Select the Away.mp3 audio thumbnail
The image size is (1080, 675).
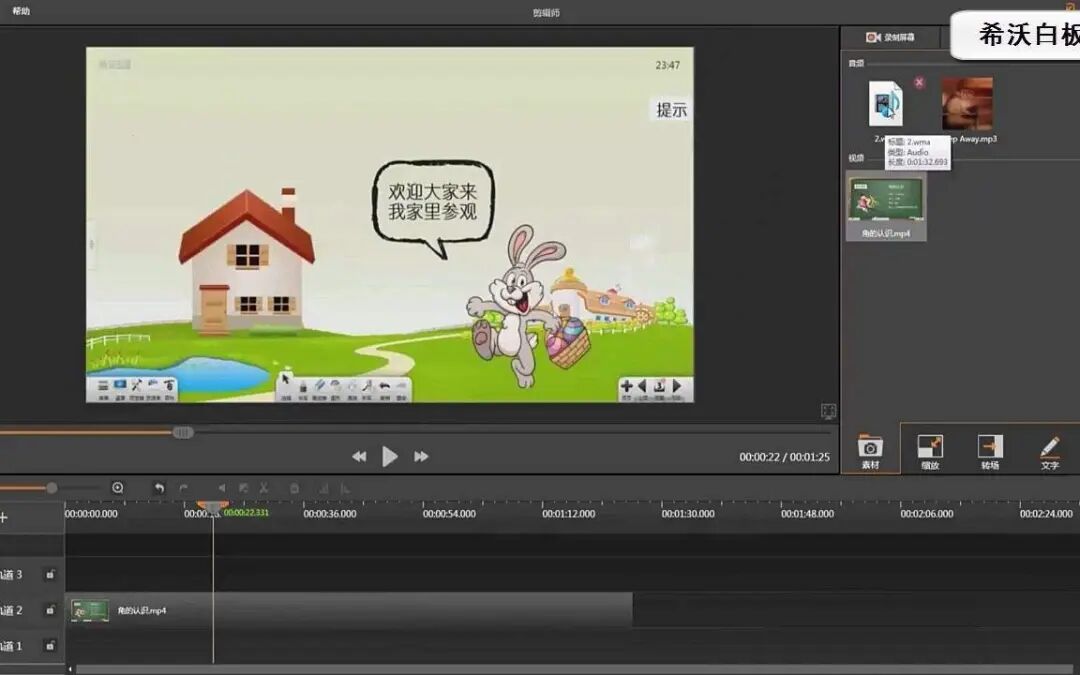(x=967, y=103)
